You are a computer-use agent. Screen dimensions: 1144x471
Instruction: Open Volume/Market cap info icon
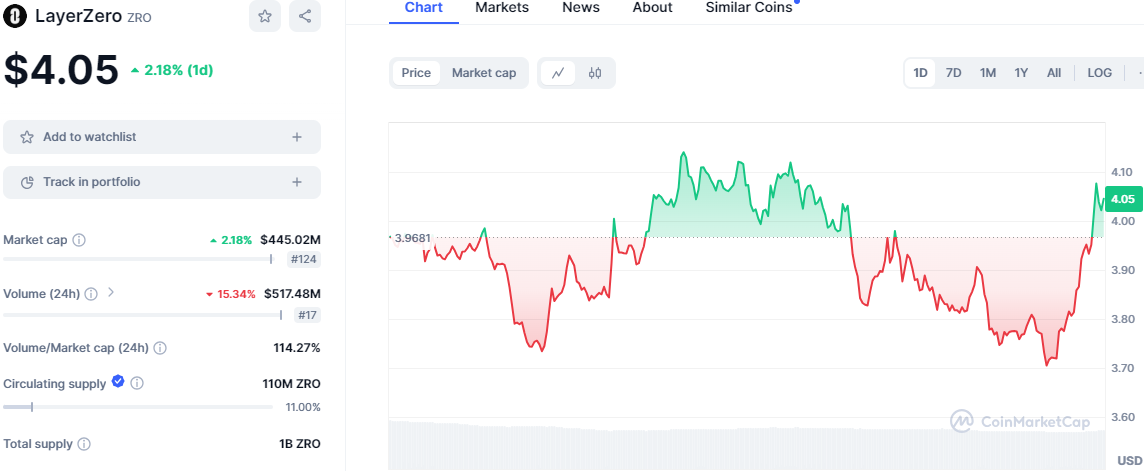click(160, 348)
